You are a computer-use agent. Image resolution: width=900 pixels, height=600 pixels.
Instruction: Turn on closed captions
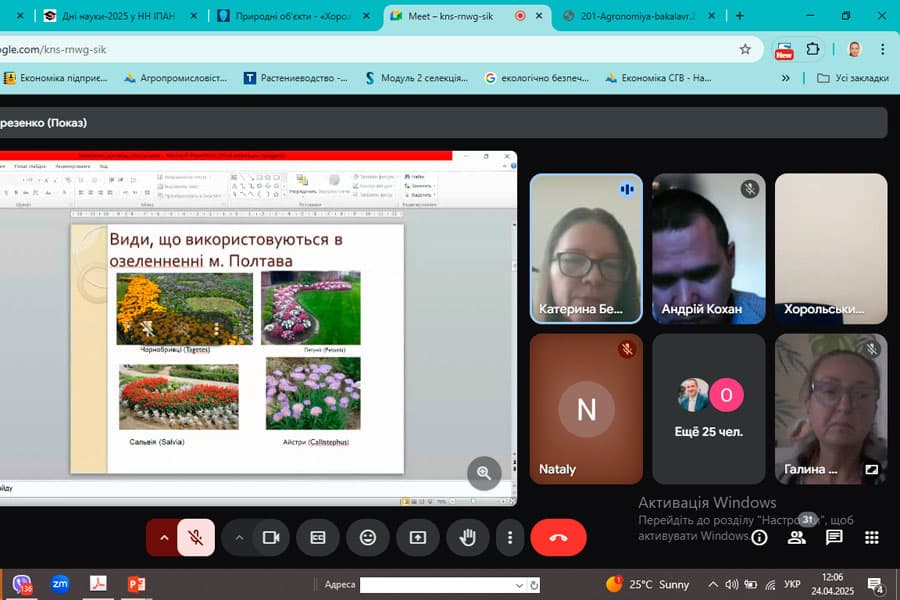(318, 537)
